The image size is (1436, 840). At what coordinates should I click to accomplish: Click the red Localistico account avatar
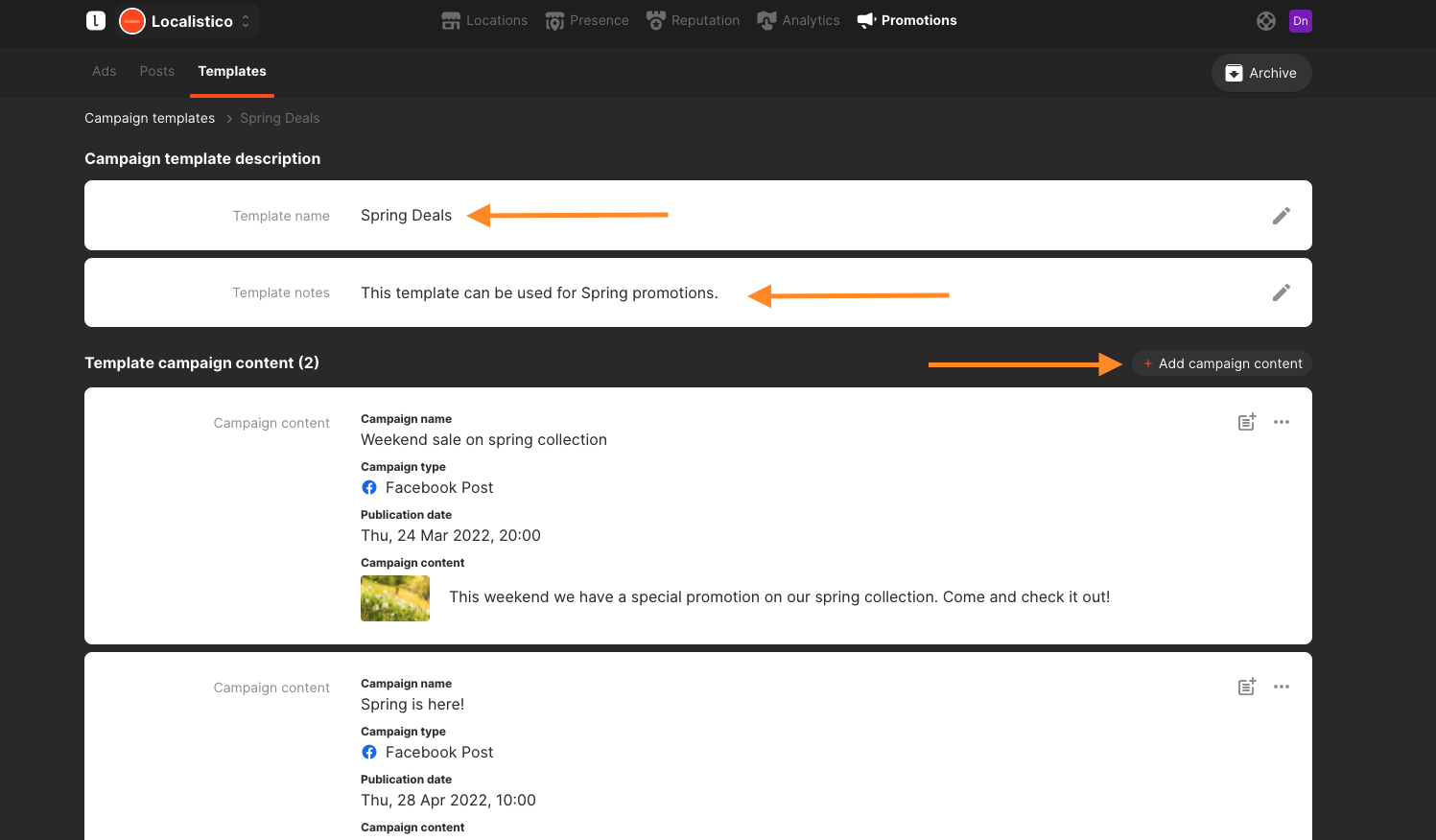pyautogui.click(x=132, y=21)
